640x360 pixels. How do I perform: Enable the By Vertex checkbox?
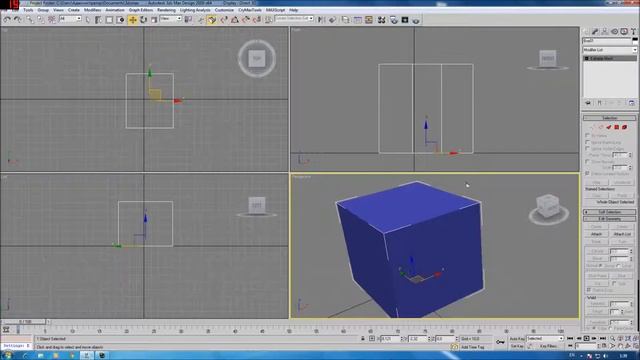(x=587, y=135)
